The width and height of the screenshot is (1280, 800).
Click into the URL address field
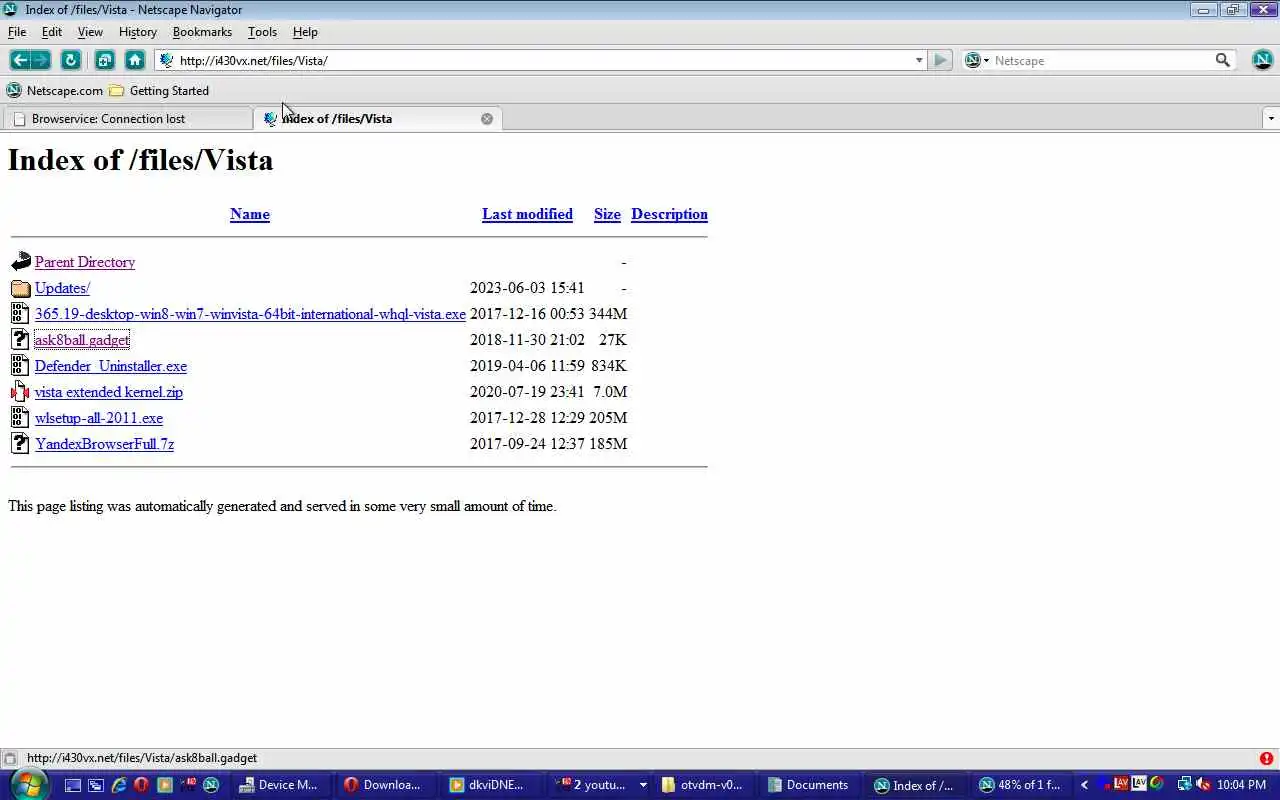(x=540, y=60)
